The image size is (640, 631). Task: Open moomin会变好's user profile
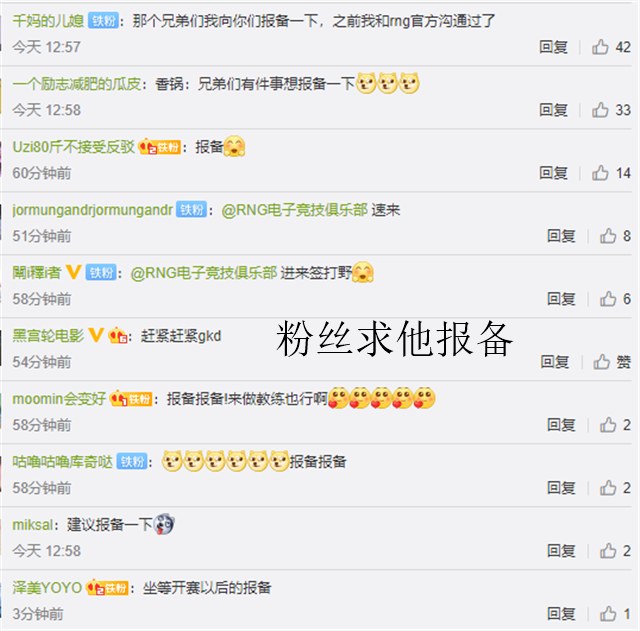[x=59, y=399]
